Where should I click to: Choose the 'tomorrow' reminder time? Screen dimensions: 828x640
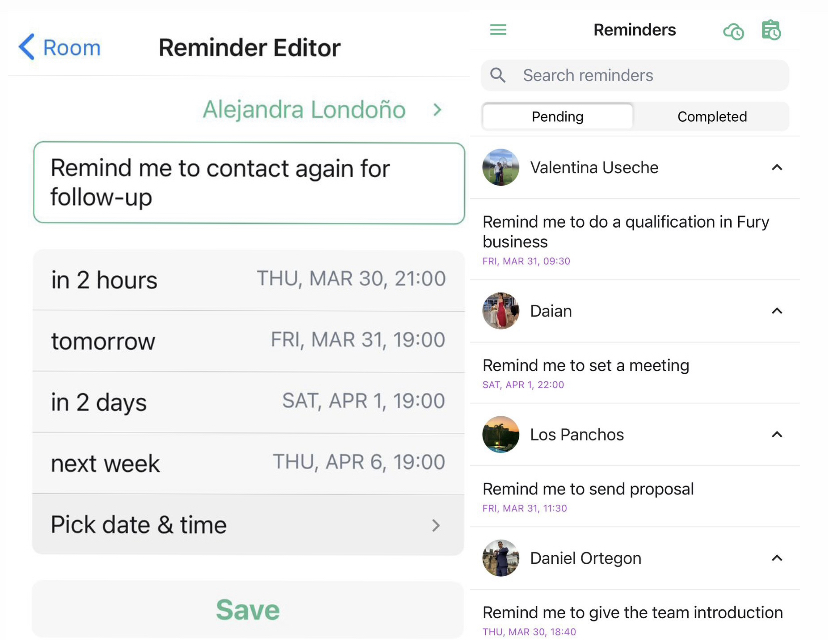[x=248, y=341]
